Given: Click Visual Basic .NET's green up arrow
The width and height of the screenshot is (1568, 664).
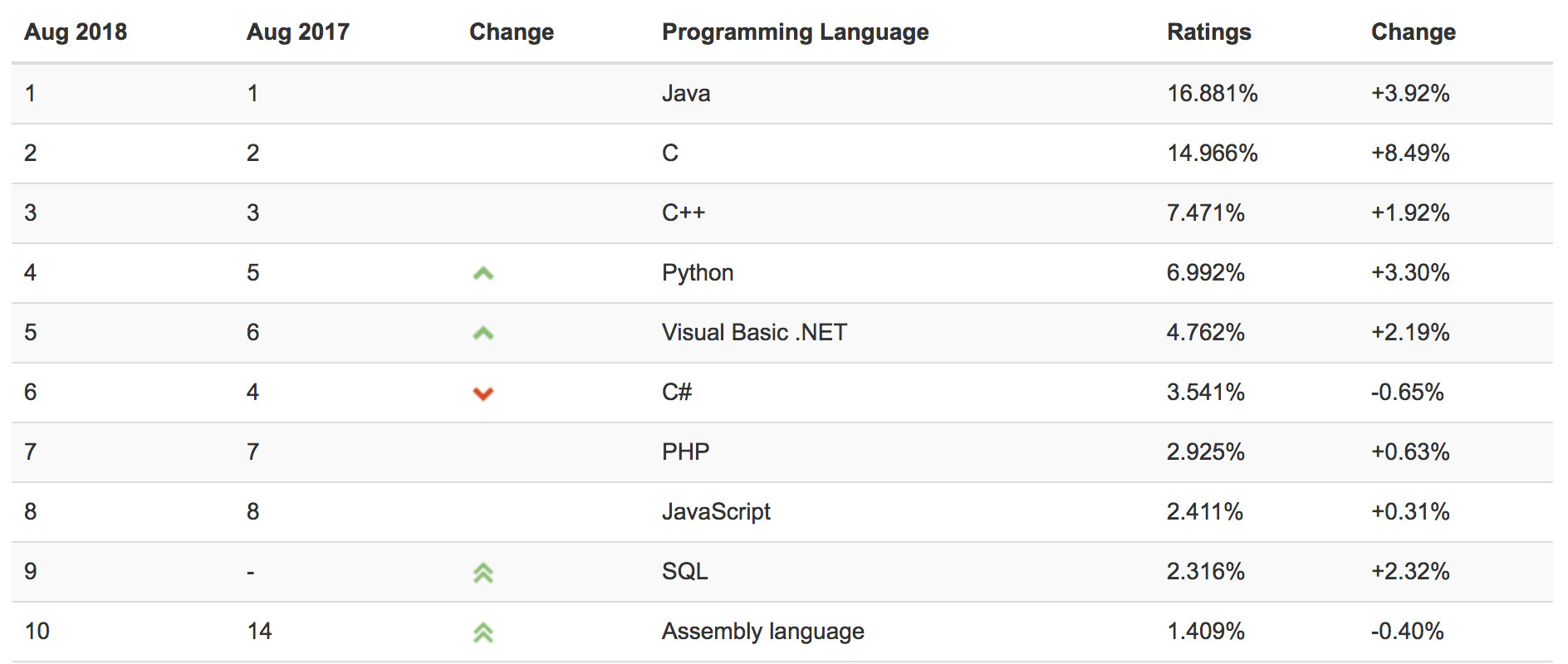Looking at the screenshot, I should 483,333.
